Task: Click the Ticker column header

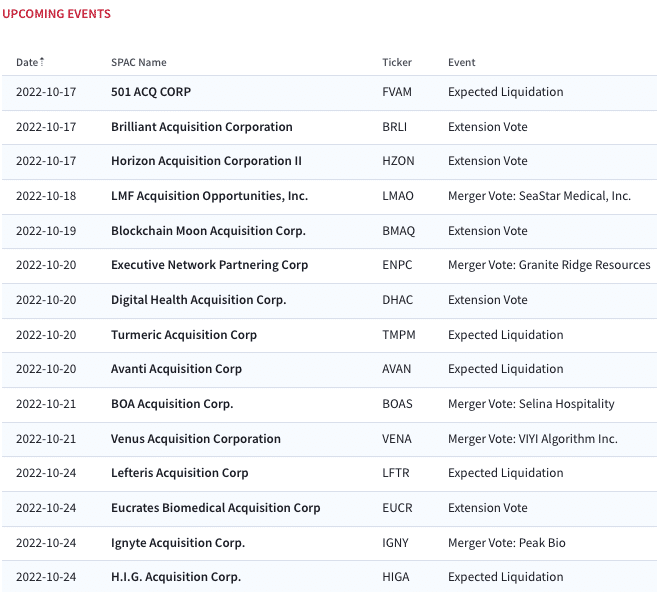Action: [397, 62]
